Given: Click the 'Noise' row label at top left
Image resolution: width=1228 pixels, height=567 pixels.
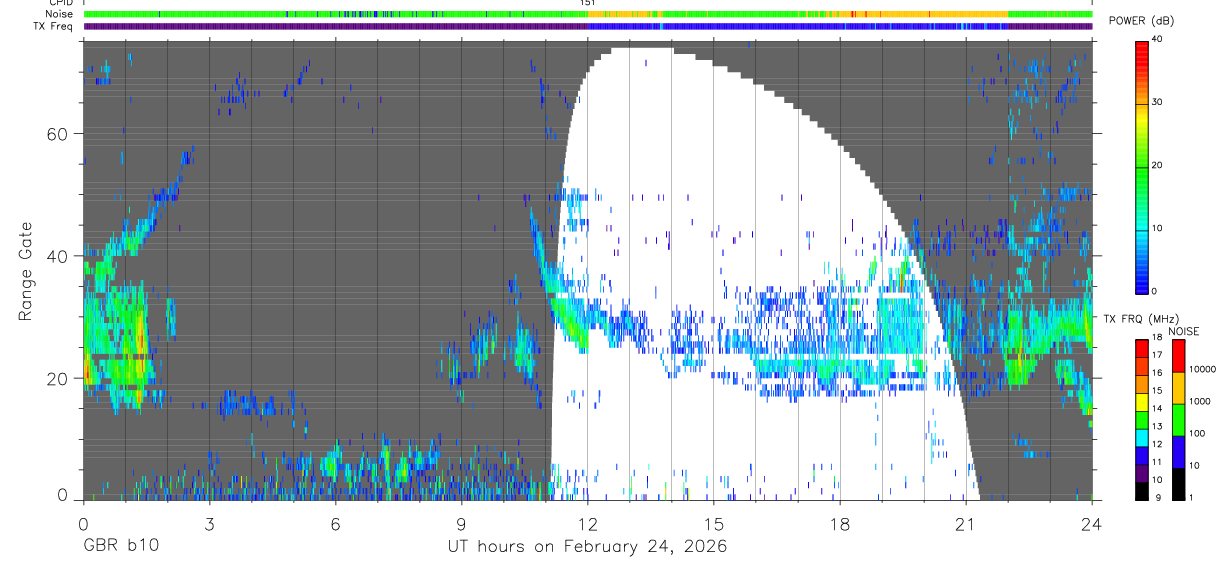Looking at the screenshot, I should pyautogui.click(x=59, y=15).
